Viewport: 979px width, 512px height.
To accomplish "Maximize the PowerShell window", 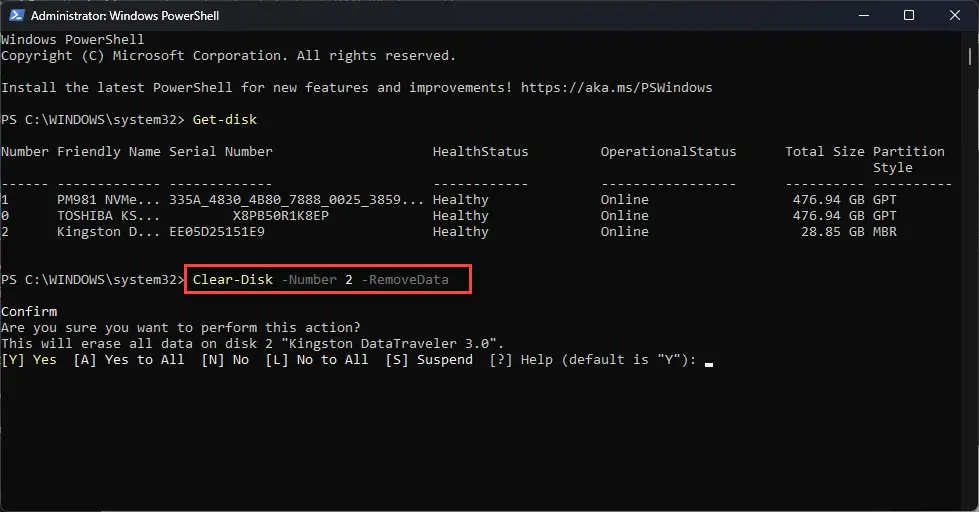I will pos(909,15).
